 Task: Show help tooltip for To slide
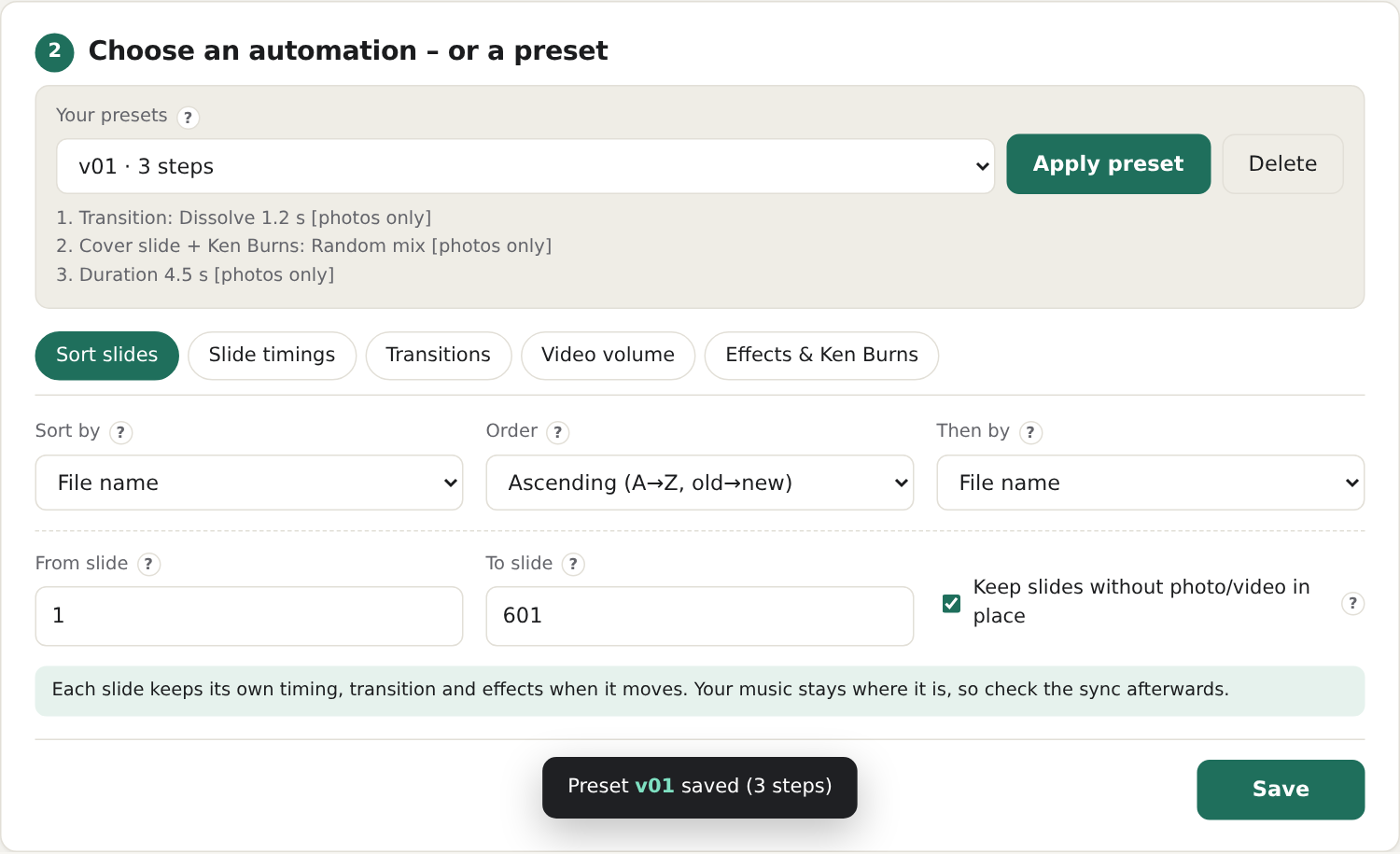tap(573, 565)
